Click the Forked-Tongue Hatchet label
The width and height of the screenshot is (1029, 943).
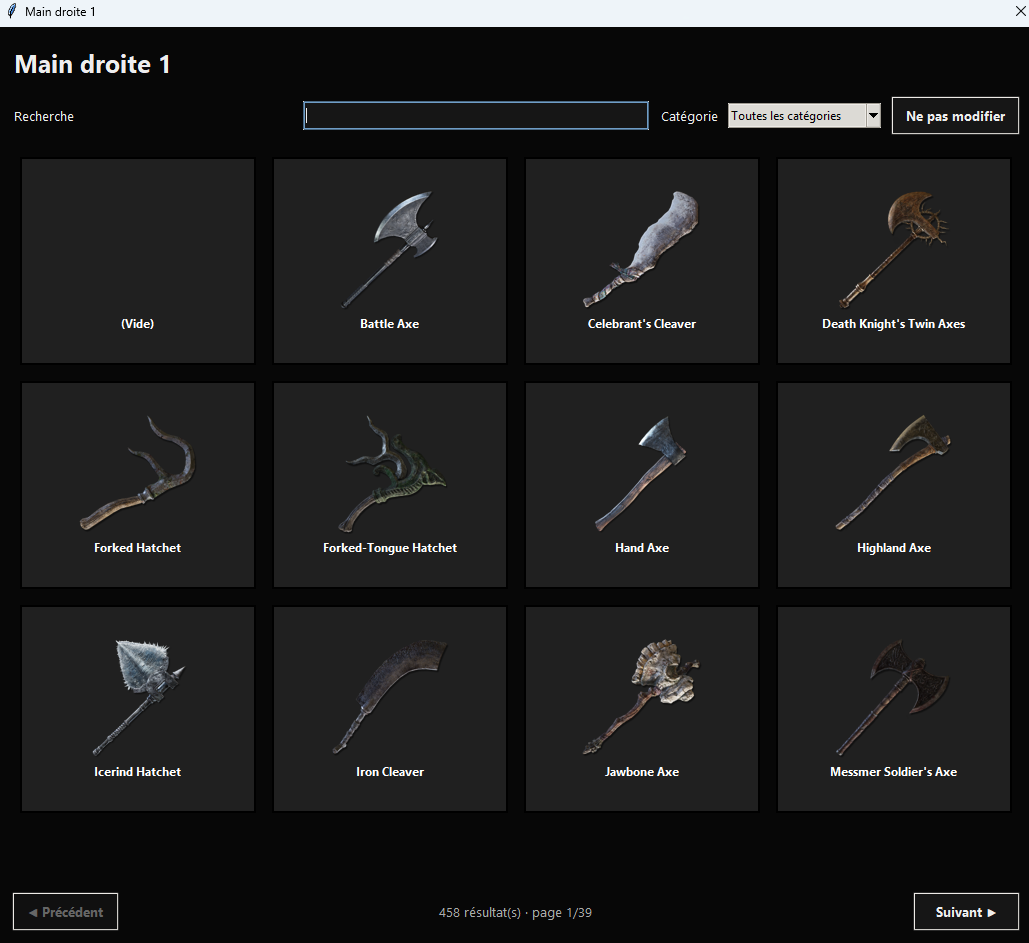390,548
